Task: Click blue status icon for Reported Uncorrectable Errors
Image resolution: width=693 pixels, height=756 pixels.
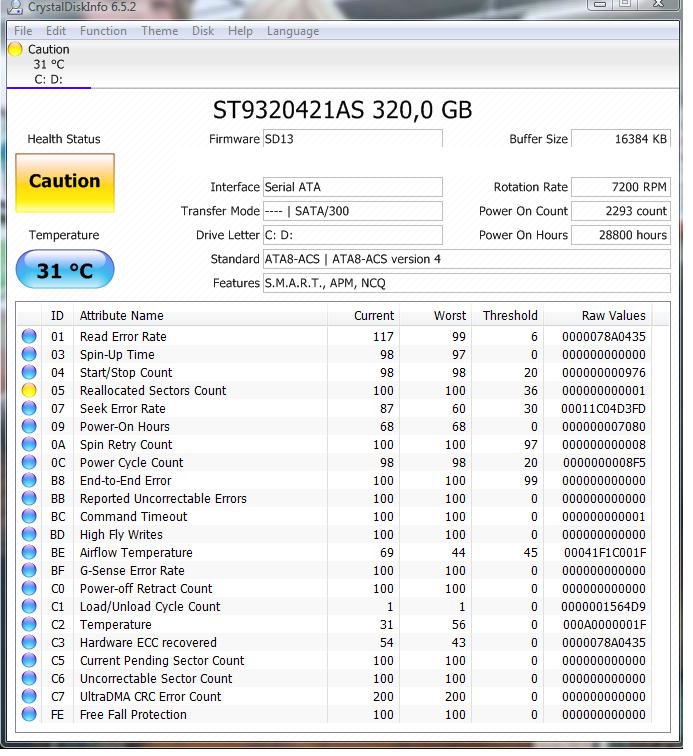Action: (29, 498)
